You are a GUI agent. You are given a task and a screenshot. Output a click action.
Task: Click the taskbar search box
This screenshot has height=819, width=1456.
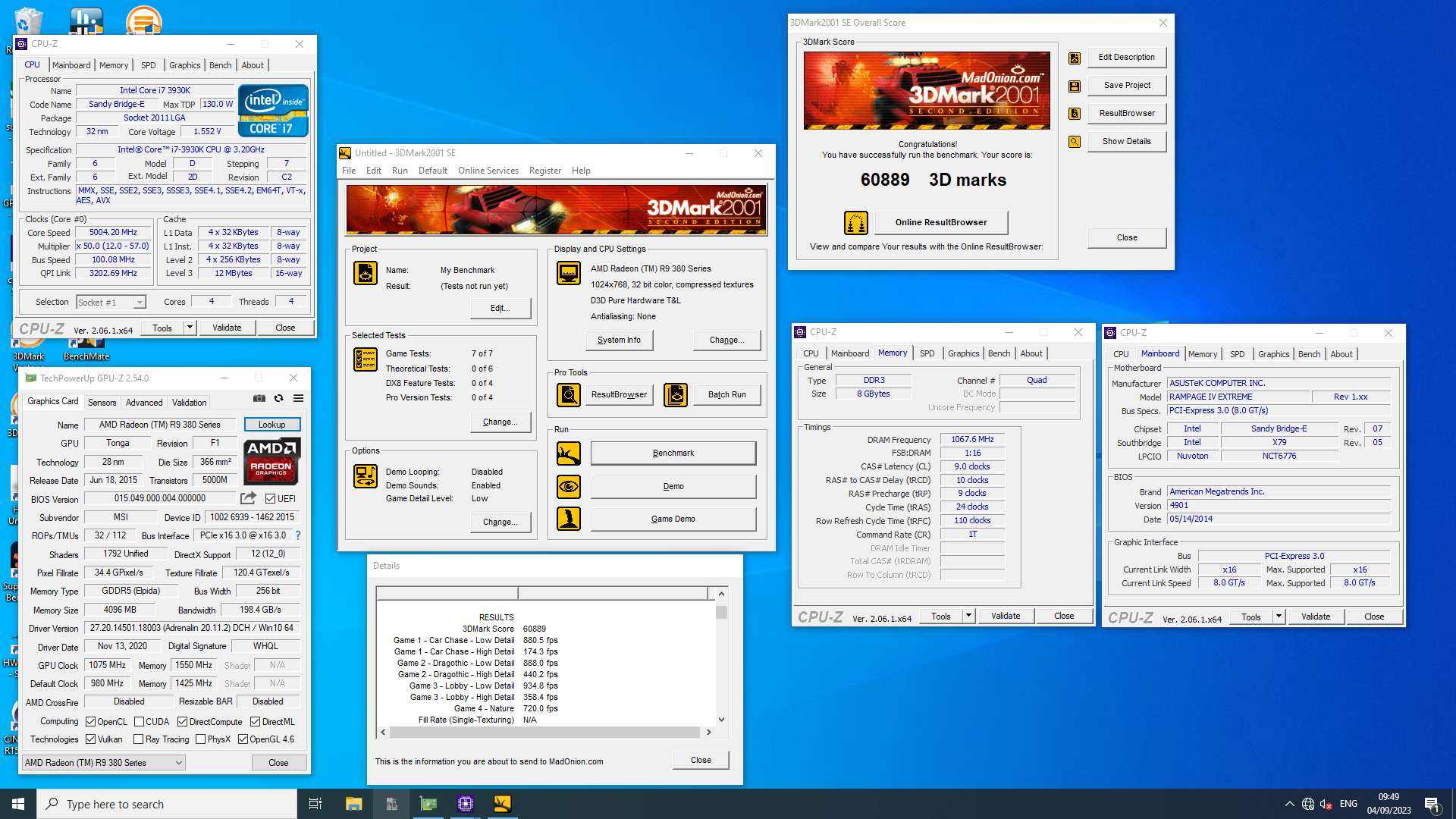tap(167, 804)
